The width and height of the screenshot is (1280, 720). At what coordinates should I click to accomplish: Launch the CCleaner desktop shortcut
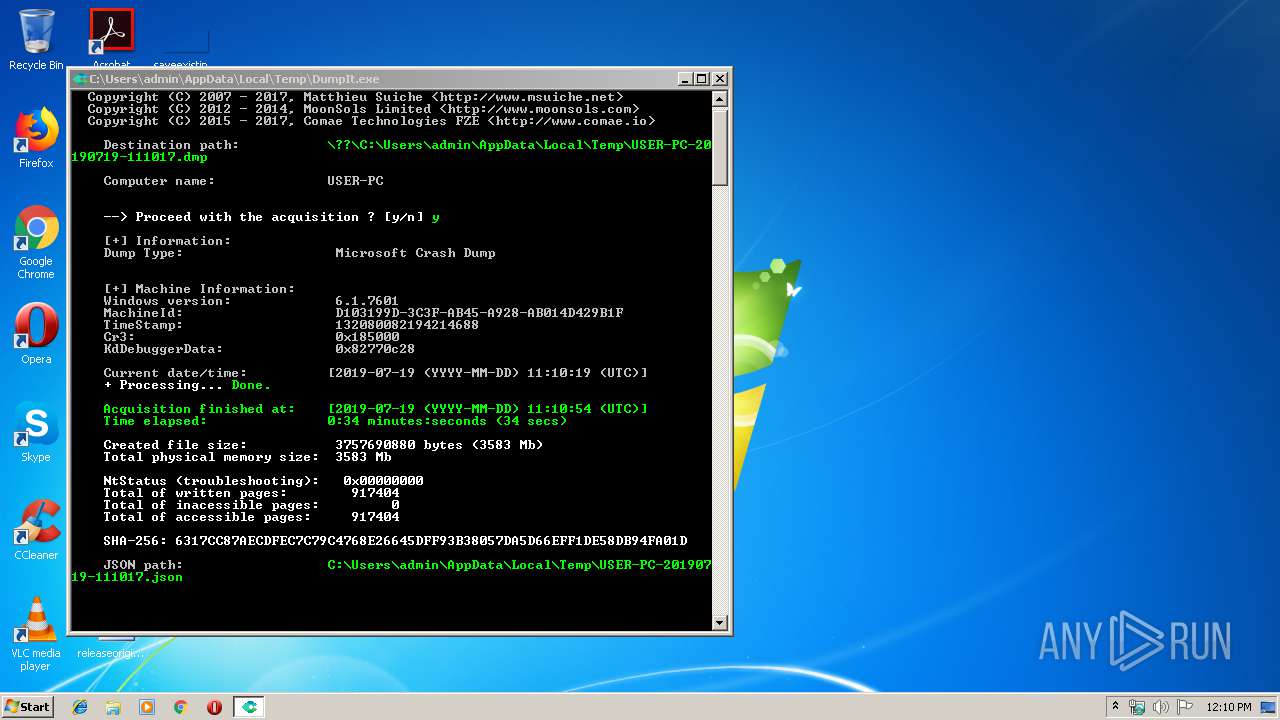coord(36,530)
